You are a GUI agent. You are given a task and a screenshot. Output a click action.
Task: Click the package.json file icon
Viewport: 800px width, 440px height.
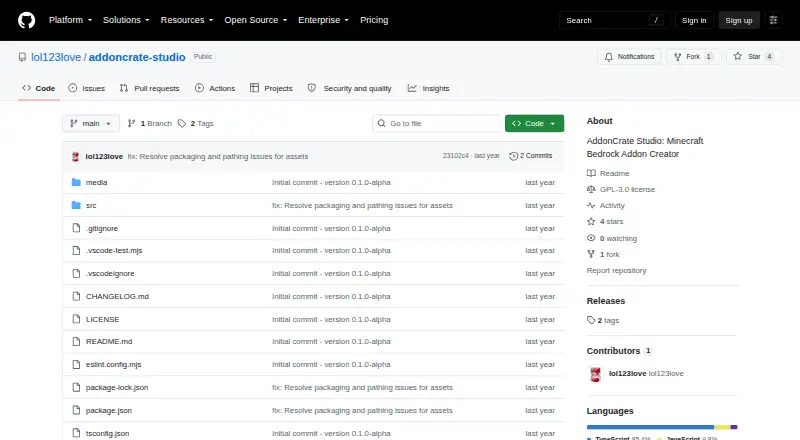[76, 410]
